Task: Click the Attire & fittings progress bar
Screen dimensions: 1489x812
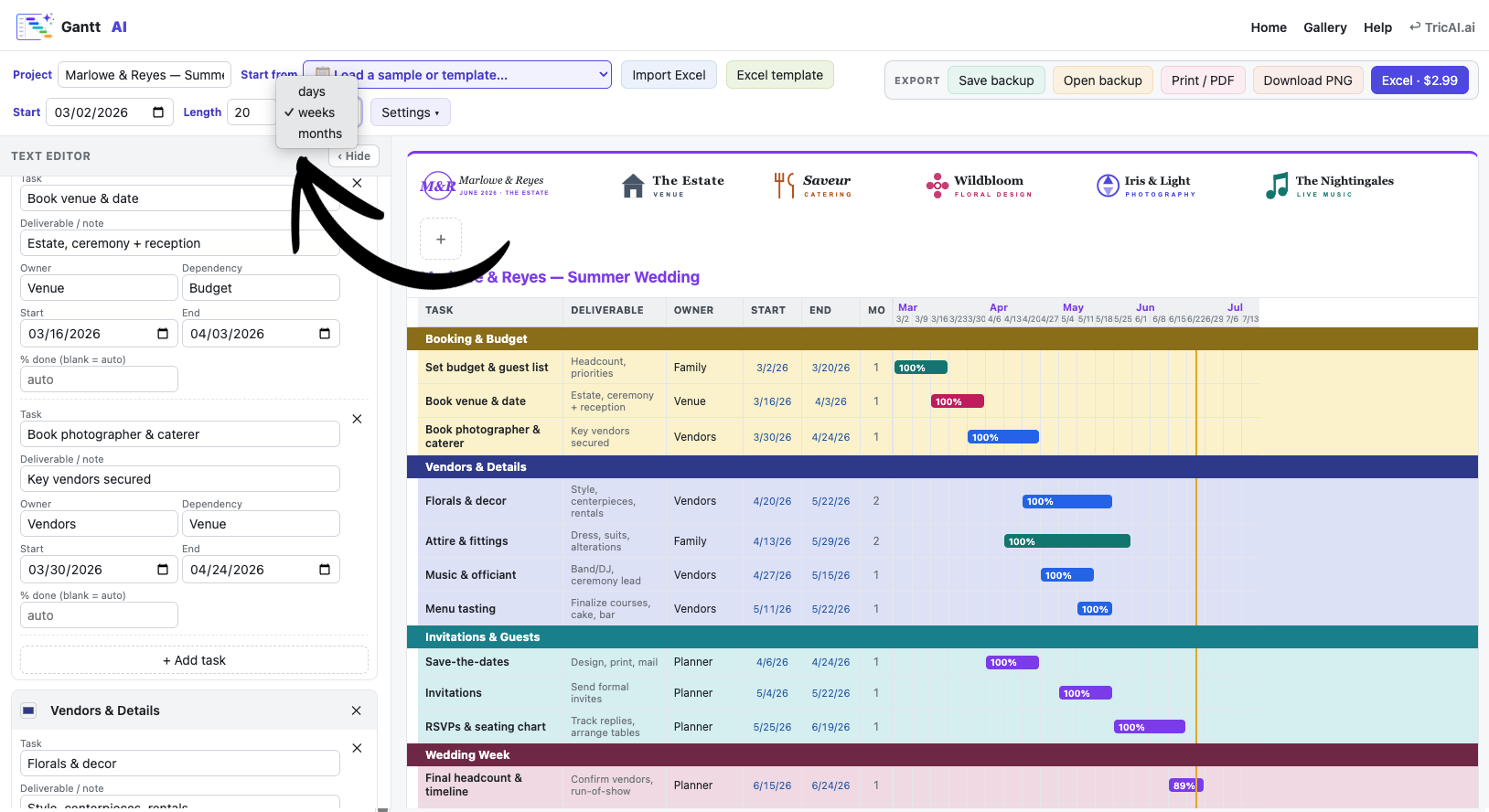Action: 1067,541
